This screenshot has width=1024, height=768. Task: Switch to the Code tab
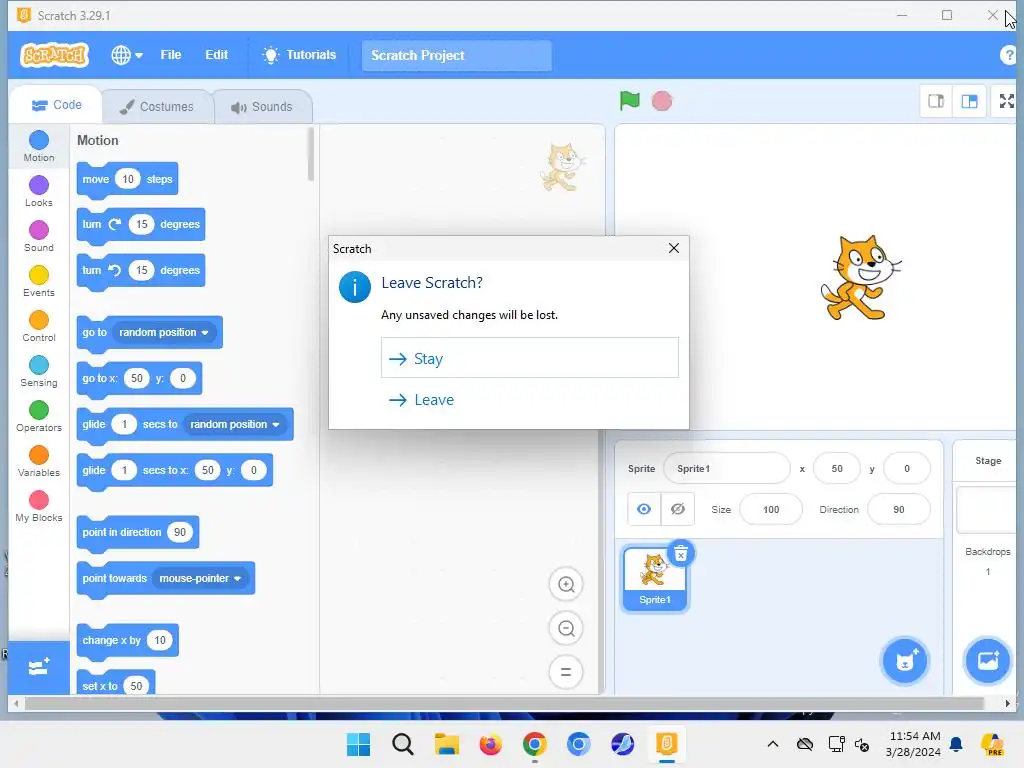point(56,105)
